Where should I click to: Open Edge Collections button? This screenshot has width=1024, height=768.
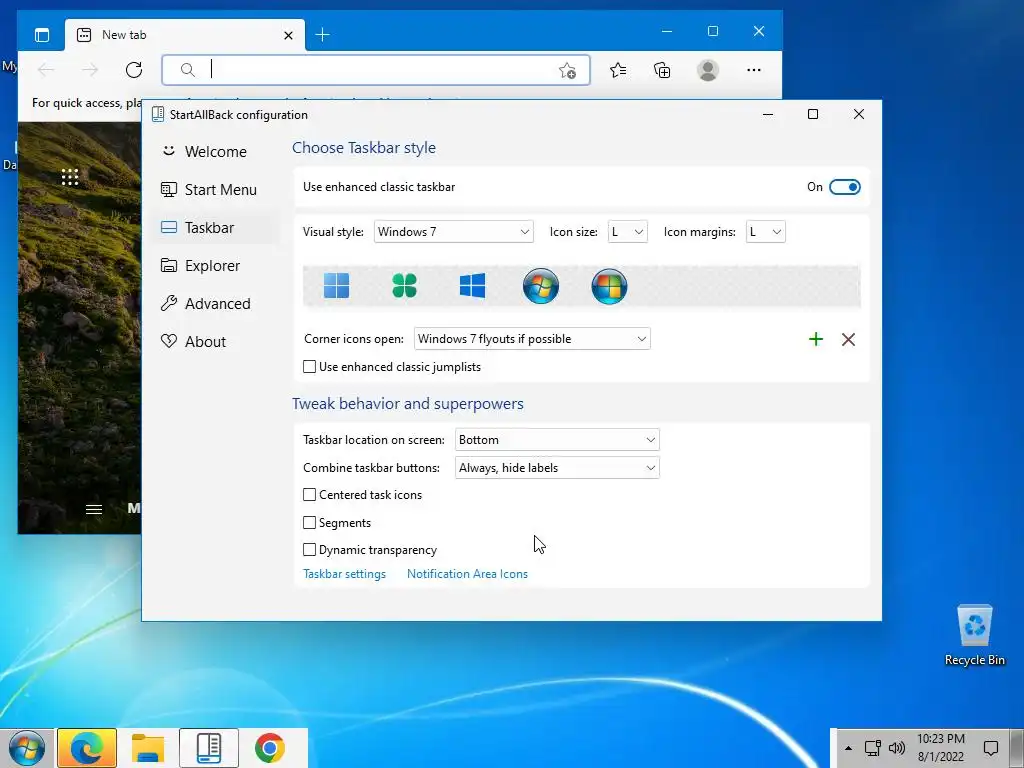pos(662,70)
